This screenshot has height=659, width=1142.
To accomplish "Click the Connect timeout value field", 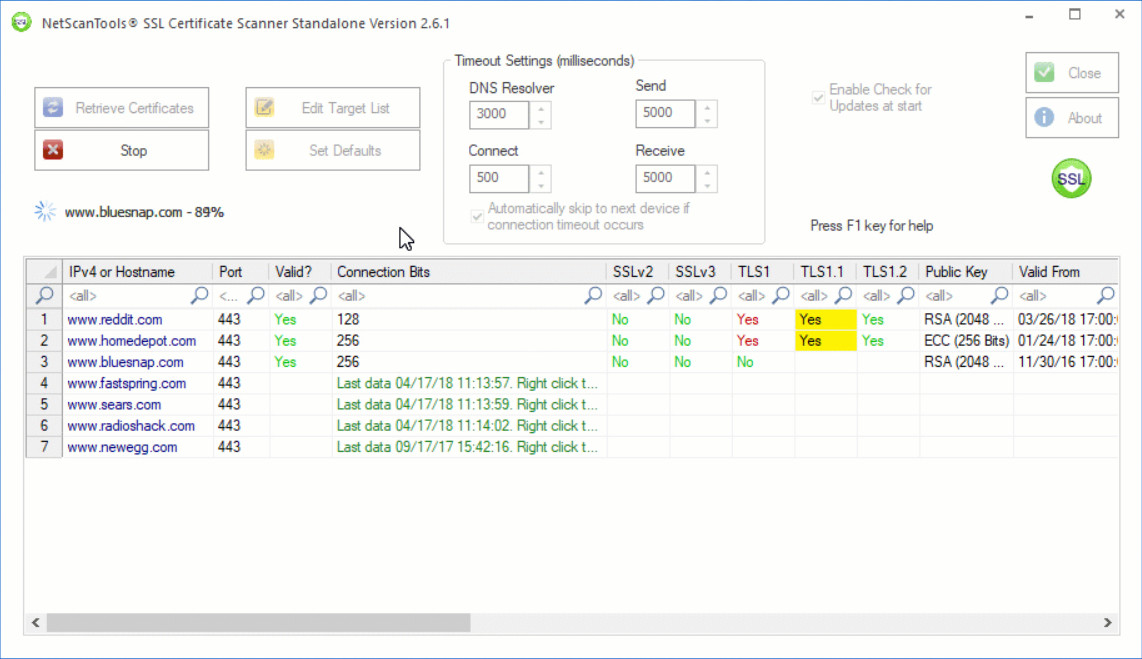I will click(499, 178).
